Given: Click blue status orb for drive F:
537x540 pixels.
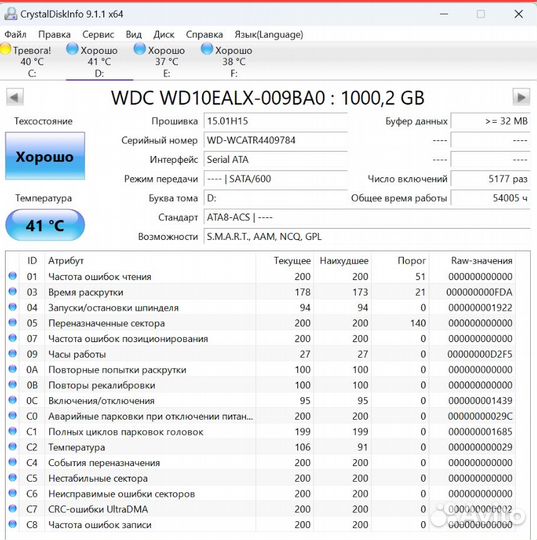Looking at the screenshot, I should click(x=207, y=49).
